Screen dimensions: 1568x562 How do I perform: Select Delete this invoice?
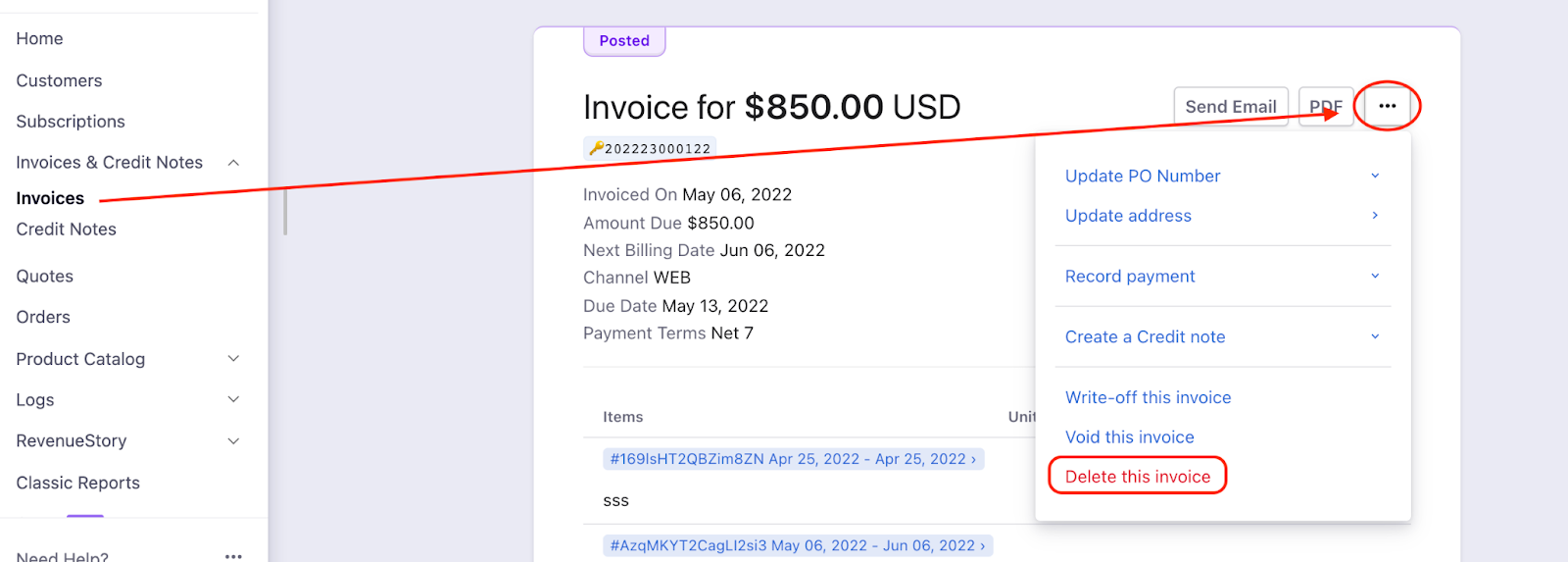click(1137, 477)
